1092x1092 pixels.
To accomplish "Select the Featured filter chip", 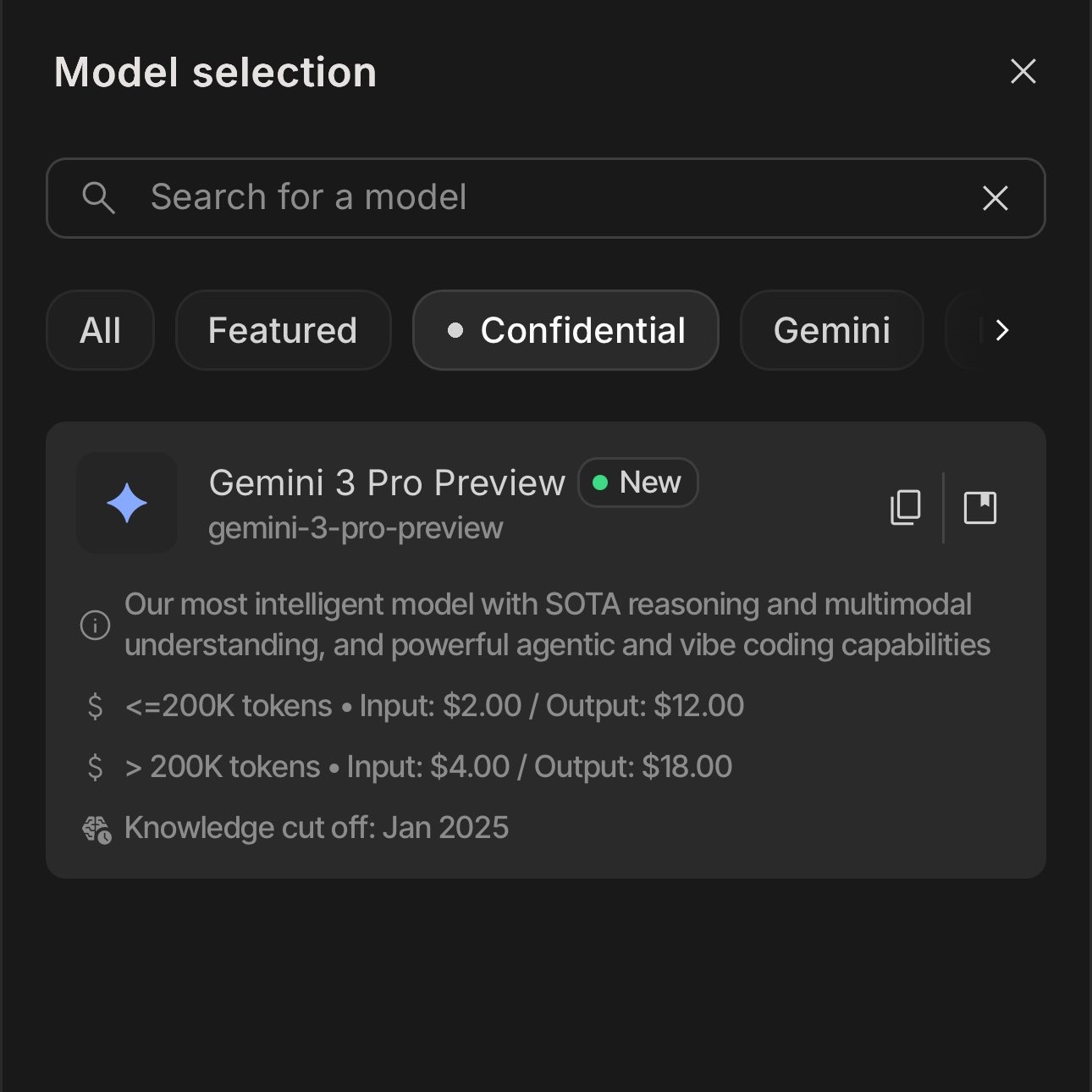I will [x=283, y=330].
